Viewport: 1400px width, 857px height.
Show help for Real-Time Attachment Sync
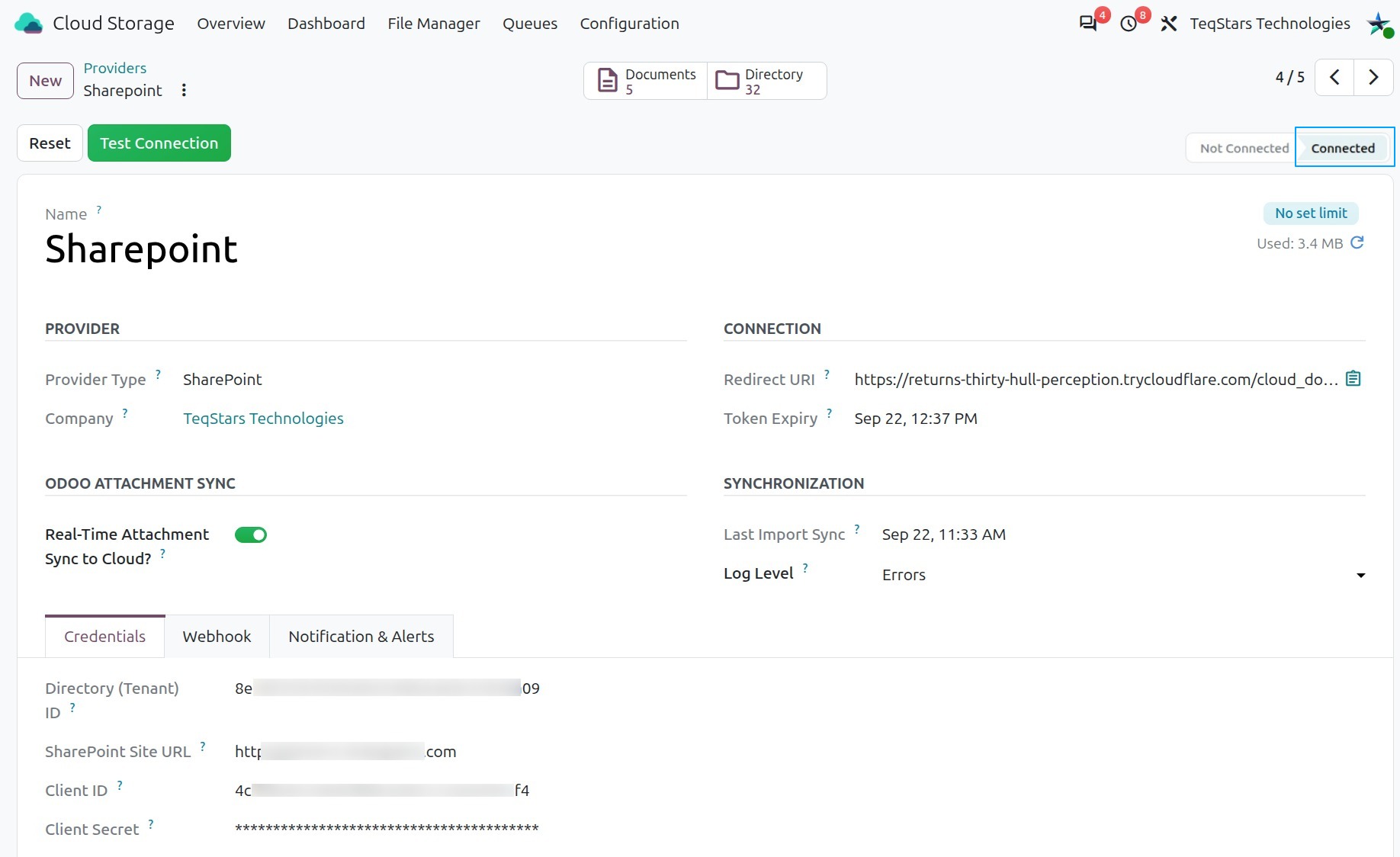click(x=162, y=553)
